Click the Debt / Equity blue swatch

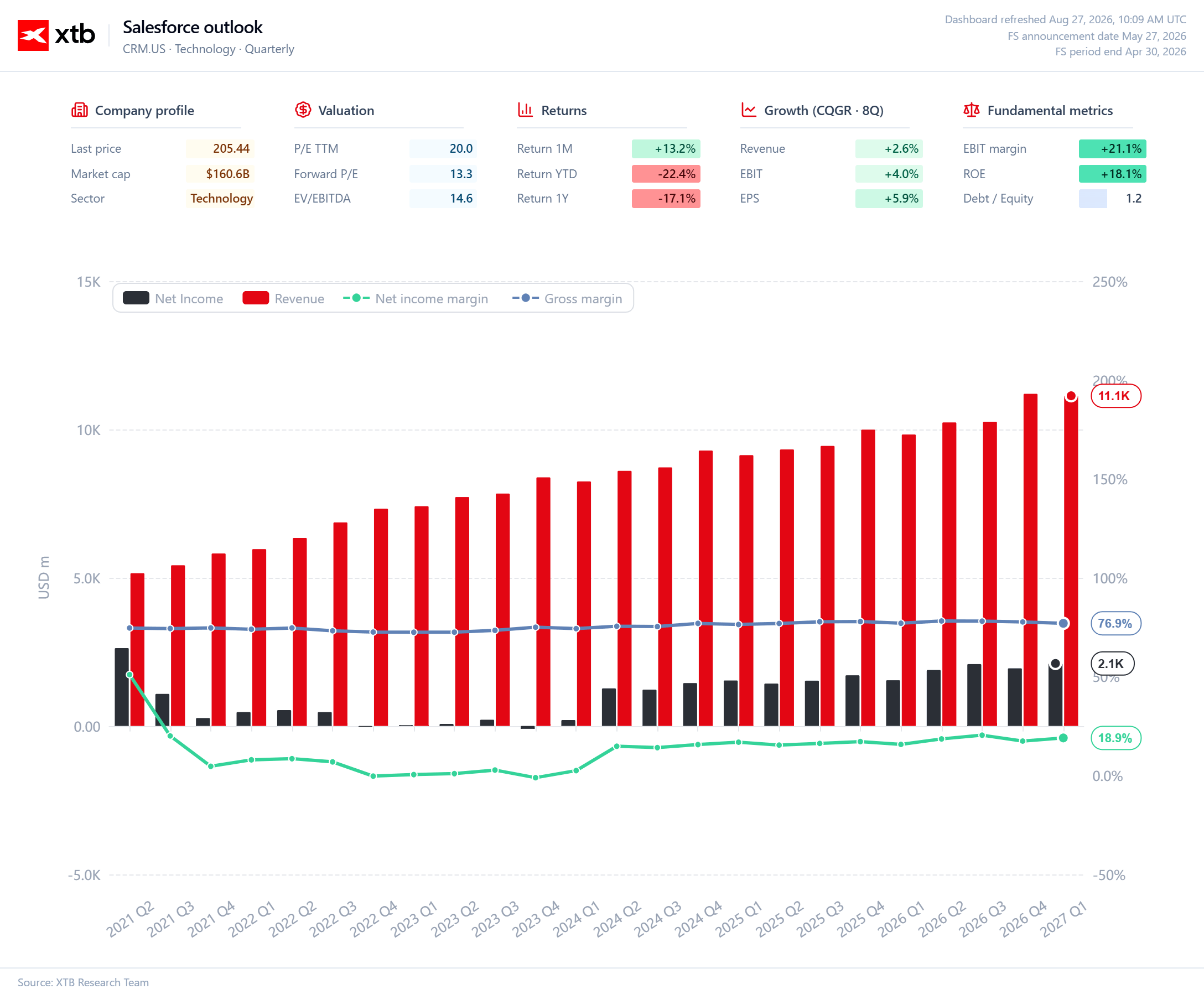[1092, 199]
